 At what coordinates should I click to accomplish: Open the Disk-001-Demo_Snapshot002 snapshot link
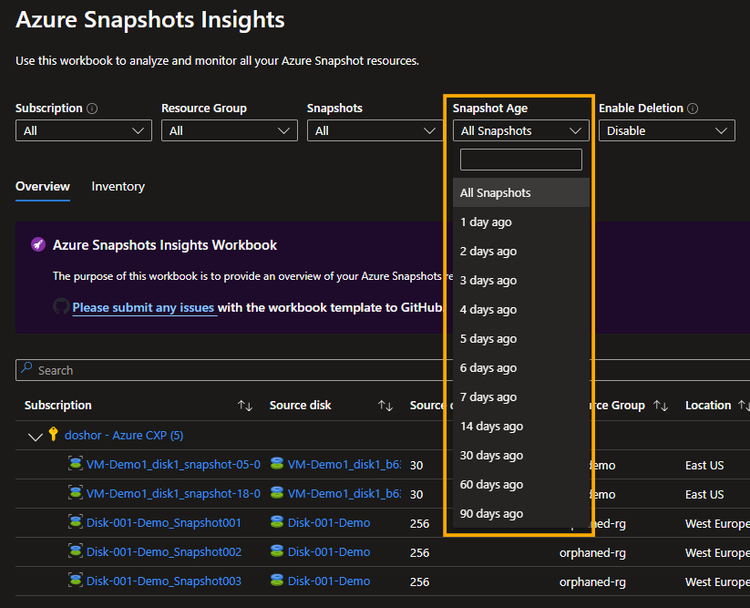(164, 552)
